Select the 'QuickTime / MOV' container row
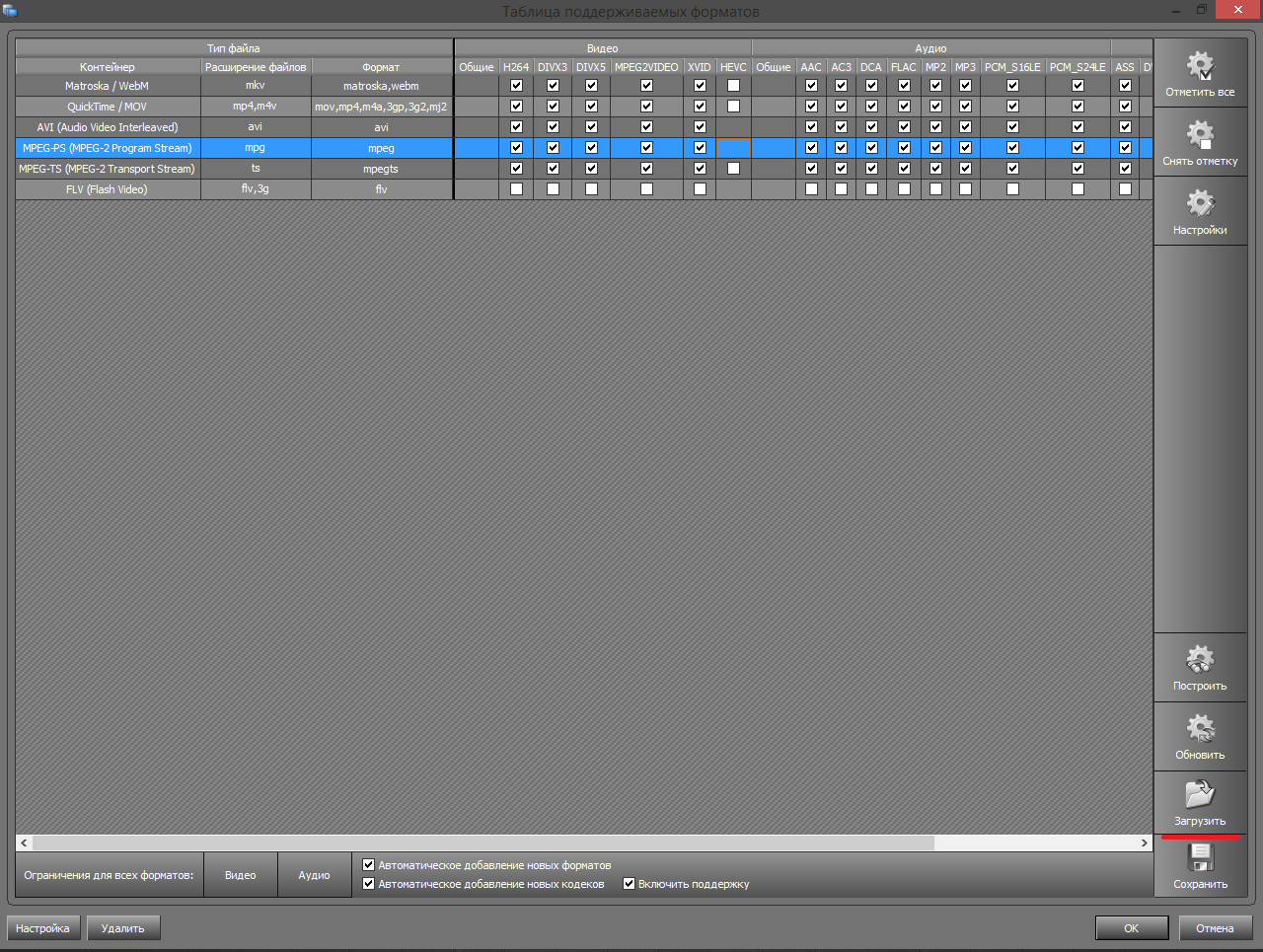1263x952 pixels. coord(108,107)
